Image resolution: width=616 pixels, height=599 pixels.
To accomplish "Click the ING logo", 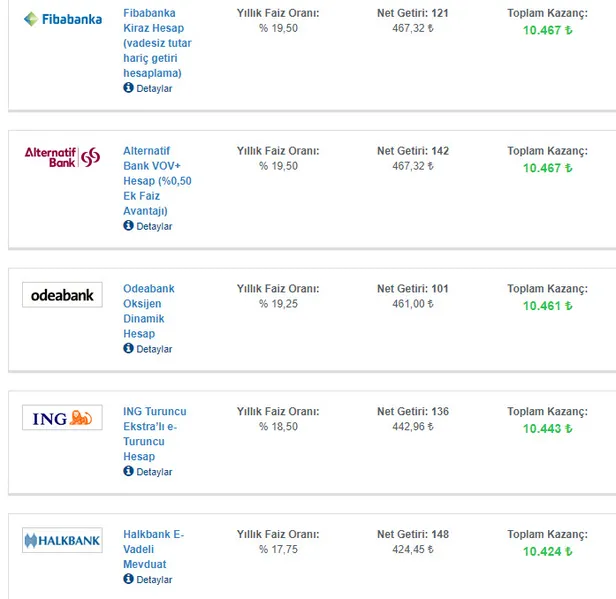I will (62, 418).
